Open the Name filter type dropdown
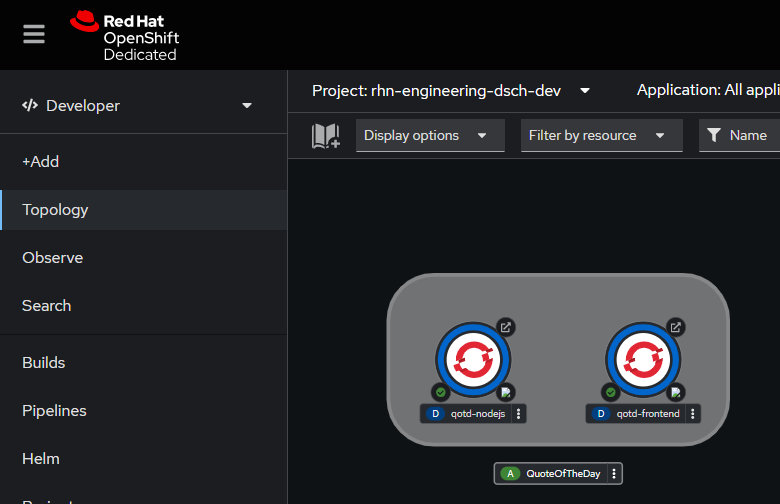 coord(739,135)
